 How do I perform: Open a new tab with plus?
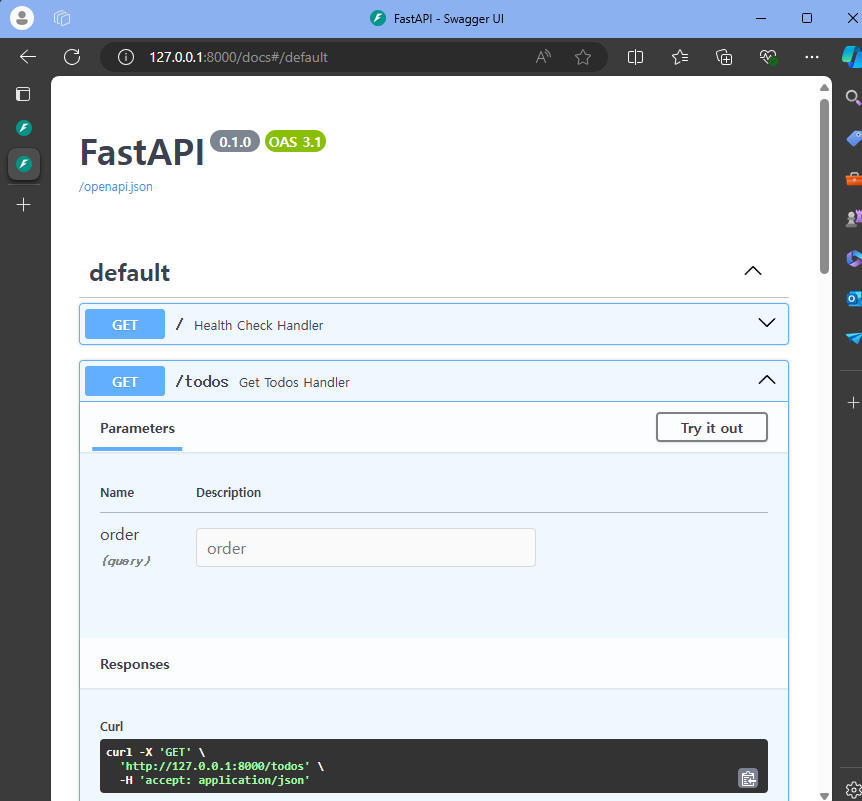(x=24, y=205)
